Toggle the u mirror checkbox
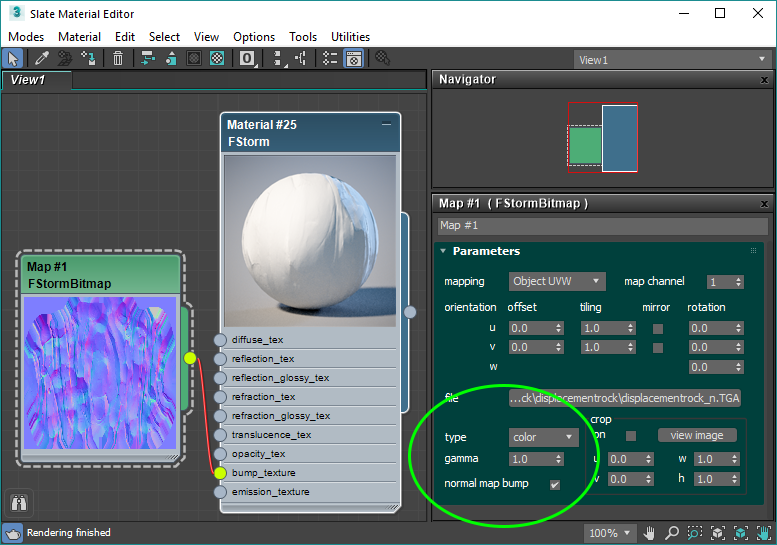Viewport: 777px width, 545px height. click(658, 328)
